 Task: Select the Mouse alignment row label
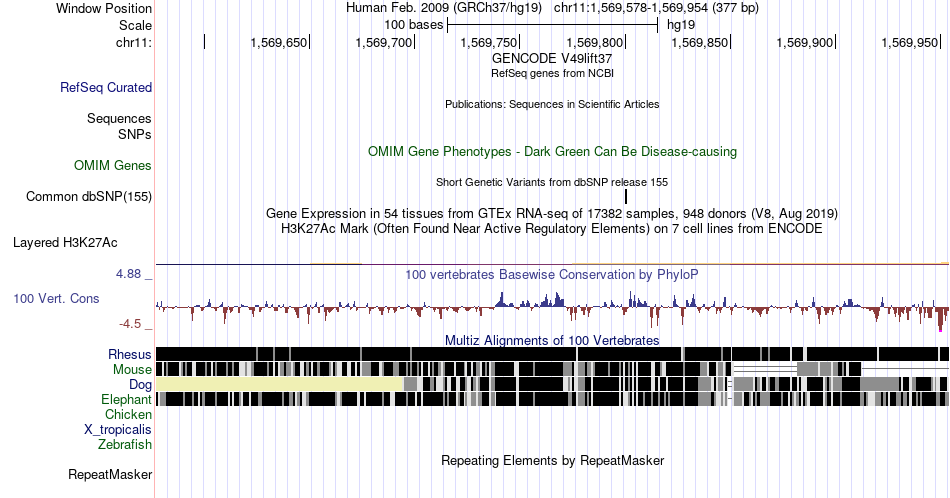[132, 370]
